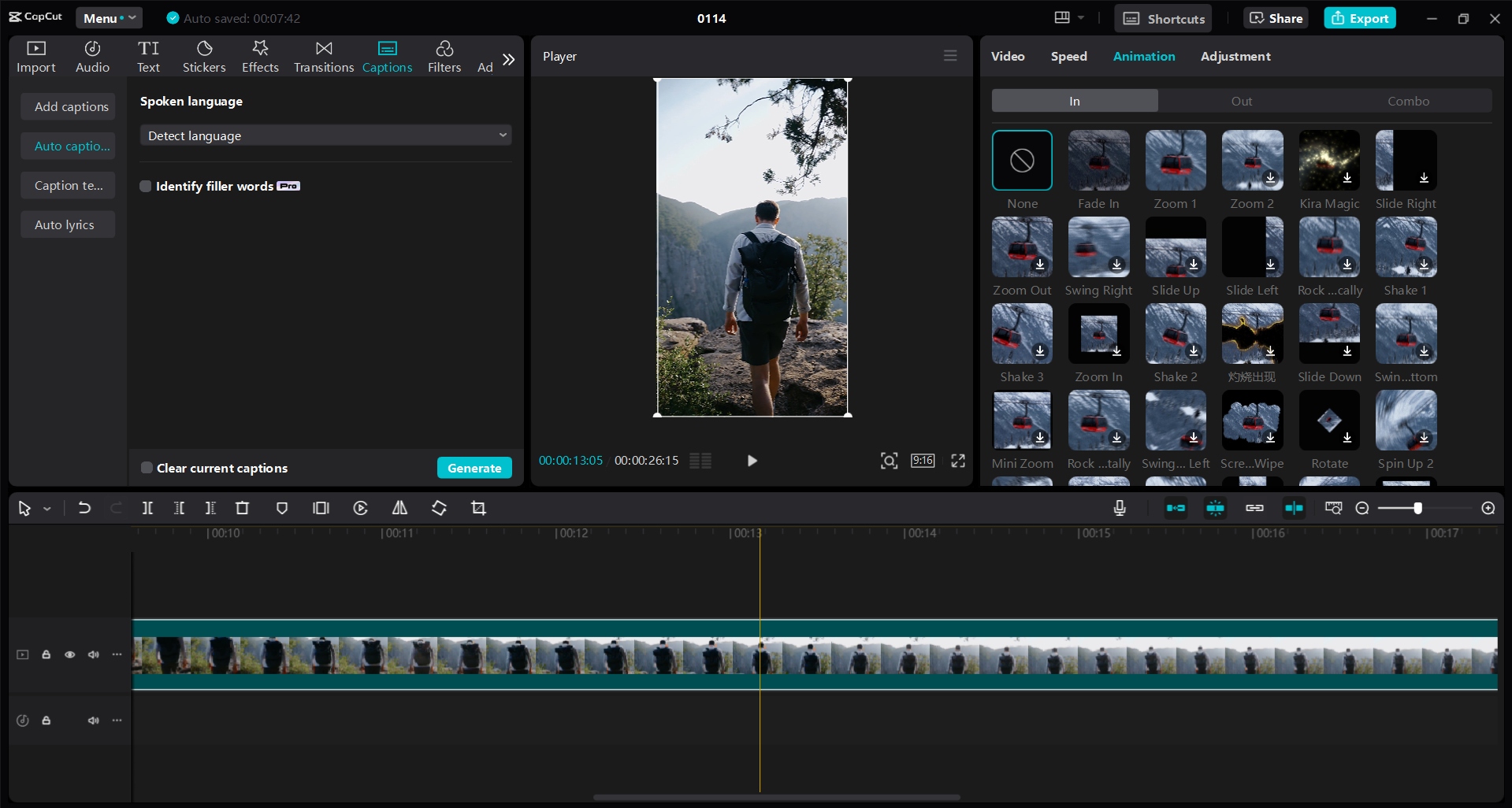Switch to the Out animation tab

1241,101
